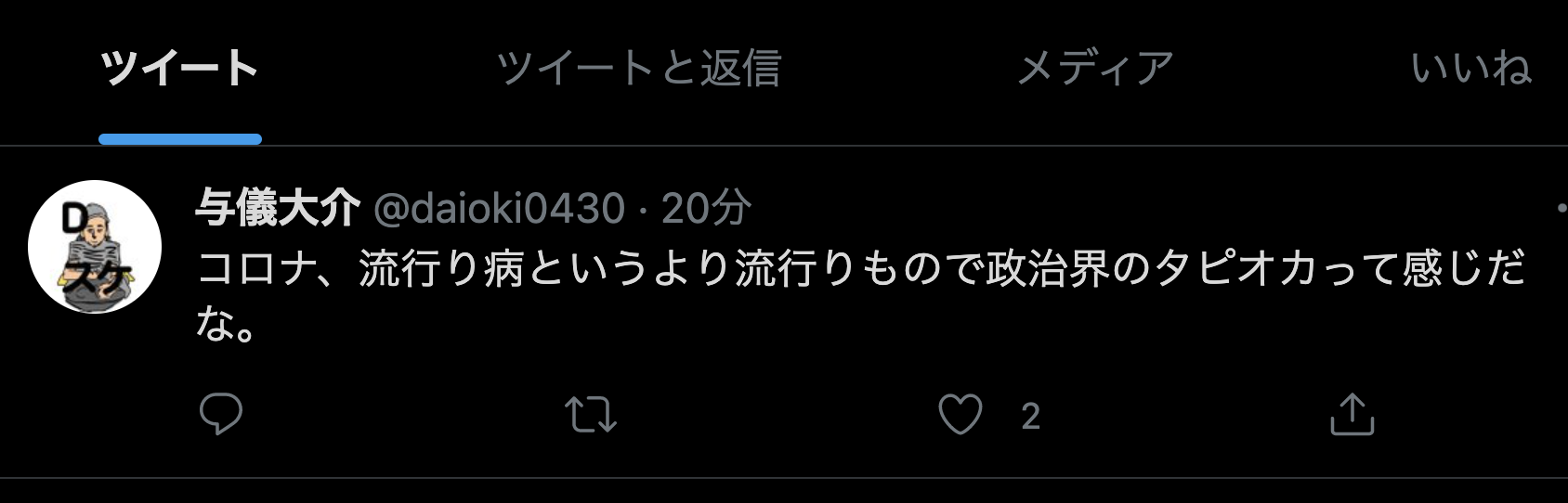The width and height of the screenshot is (1568, 503).
Task: Click the trailing な。 on the tweet's second line
Action: [x=226, y=324]
